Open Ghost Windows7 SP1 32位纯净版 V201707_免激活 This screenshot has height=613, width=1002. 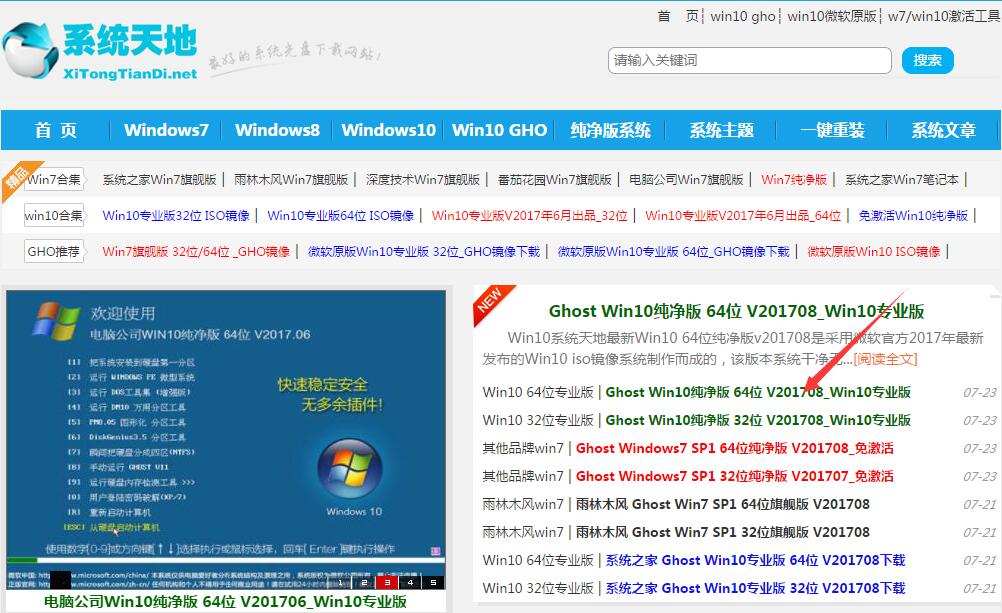click(735, 476)
